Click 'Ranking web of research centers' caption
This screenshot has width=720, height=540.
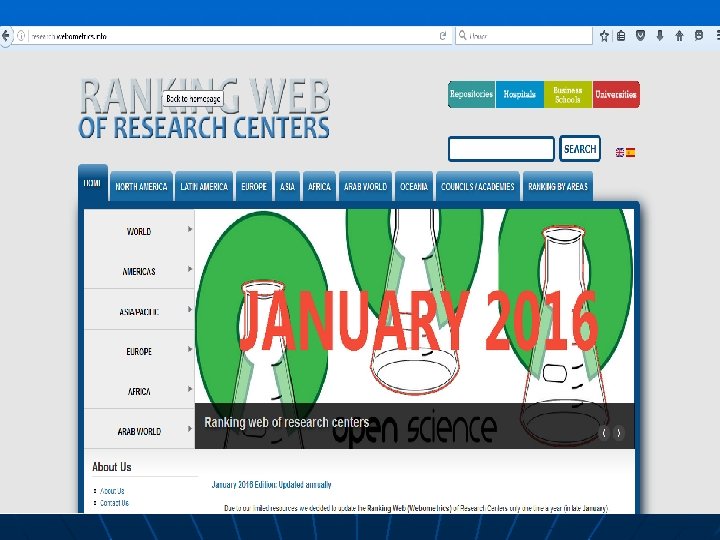pyautogui.click(x=287, y=422)
